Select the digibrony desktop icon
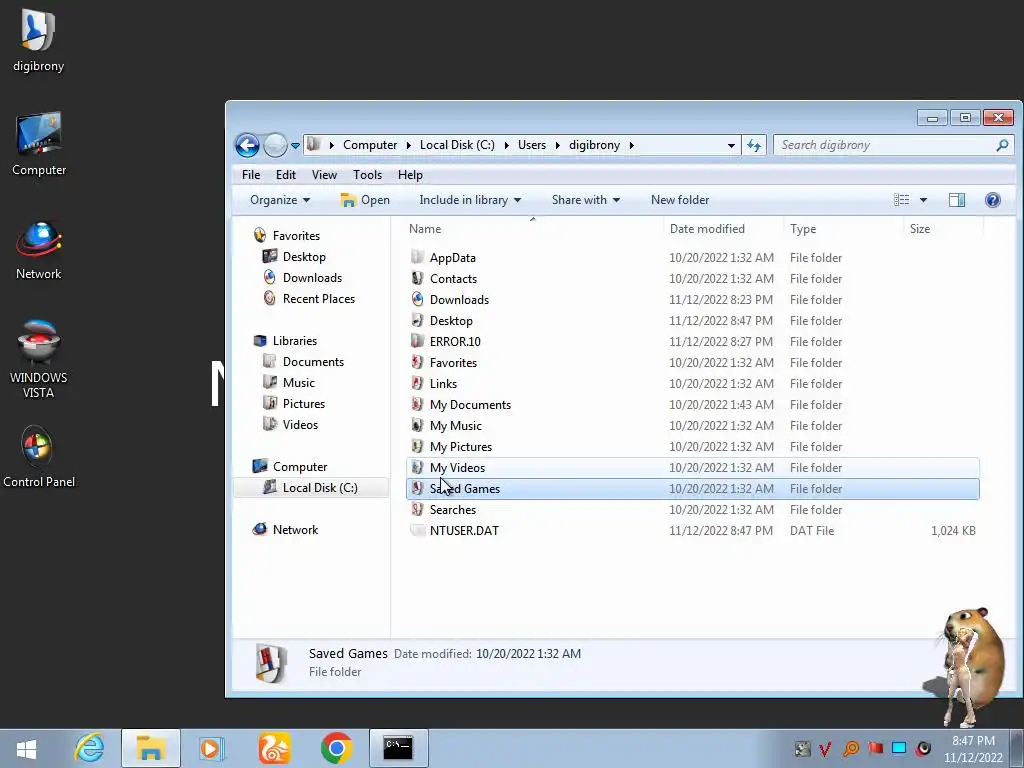 click(x=39, y=41)
